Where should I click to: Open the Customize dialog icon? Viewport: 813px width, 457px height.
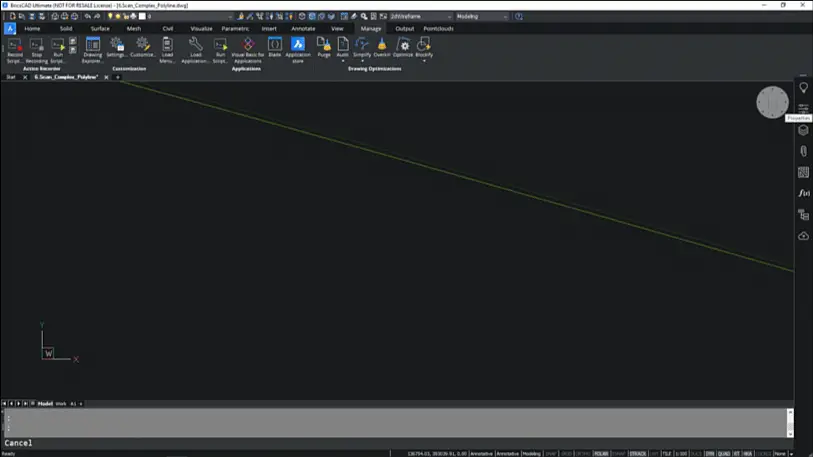tap(142, 47)
